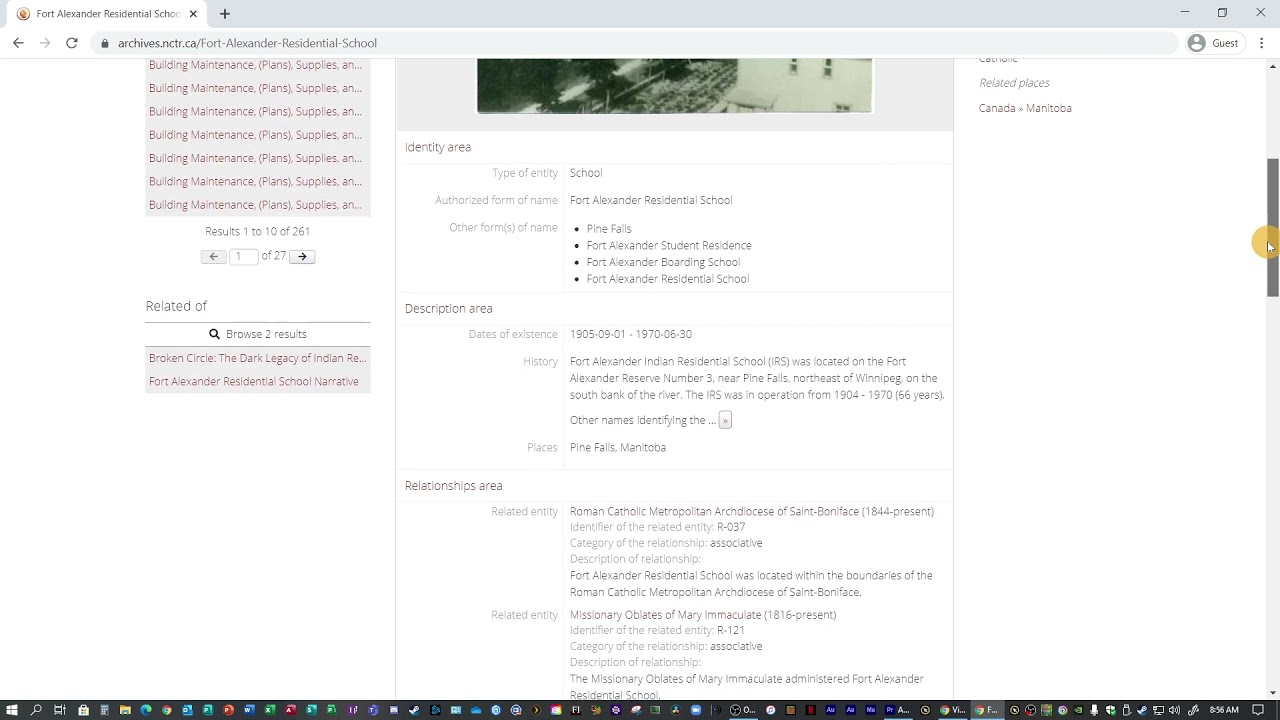Go to next results page arrow
This screenshot has width=1280, height=720.
[302, 257]
